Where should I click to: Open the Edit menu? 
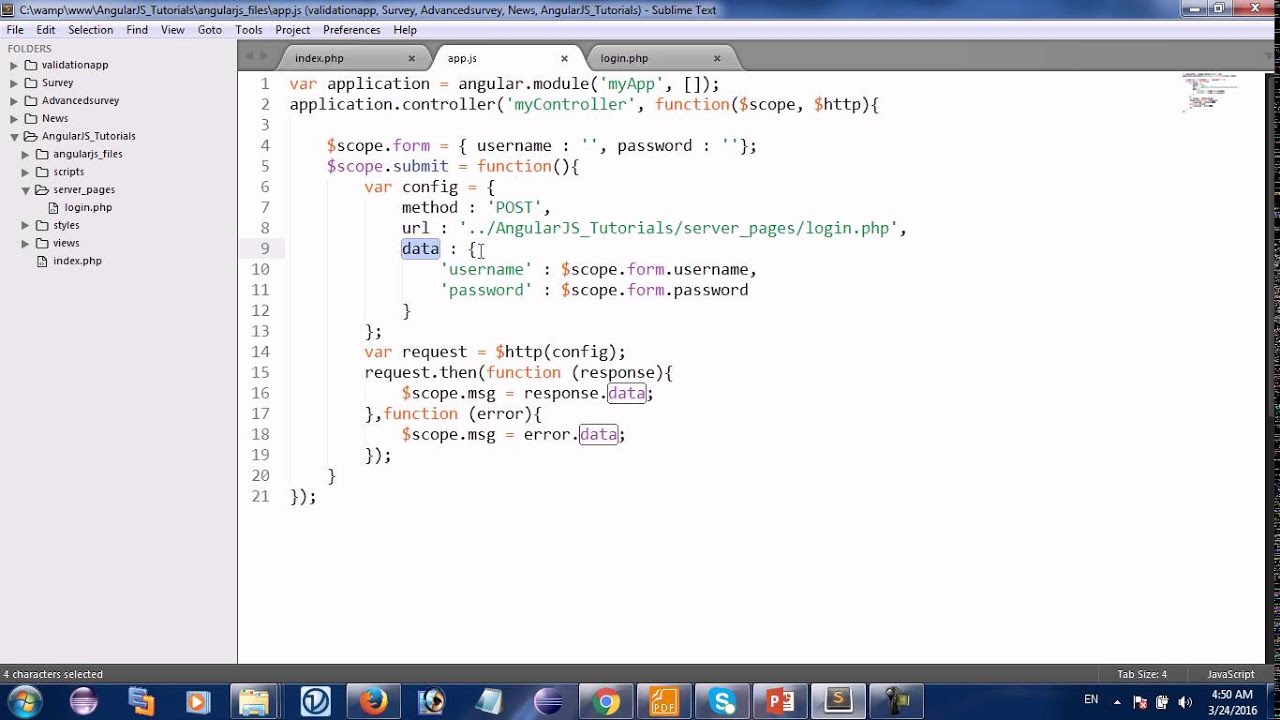(46, 30)
